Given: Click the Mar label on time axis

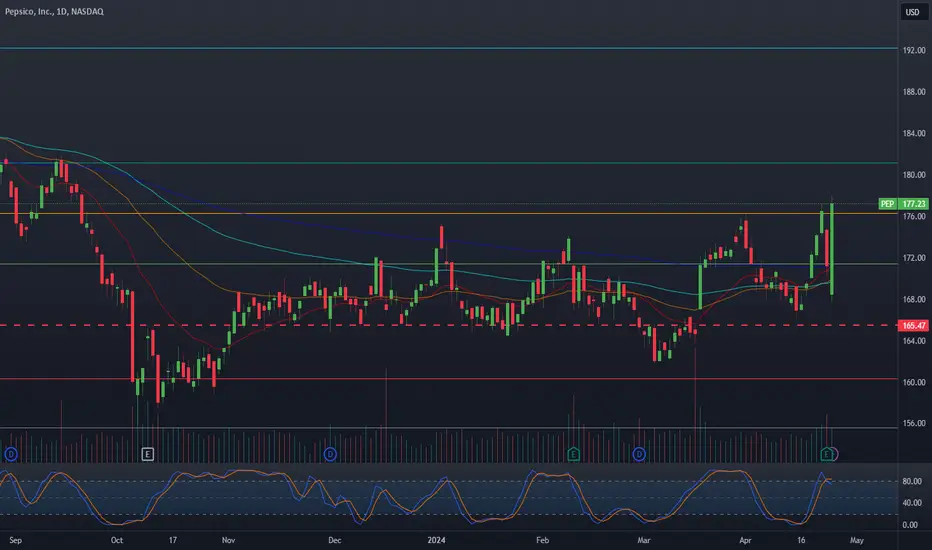Looking at the screenshot, I should (644, 540).
